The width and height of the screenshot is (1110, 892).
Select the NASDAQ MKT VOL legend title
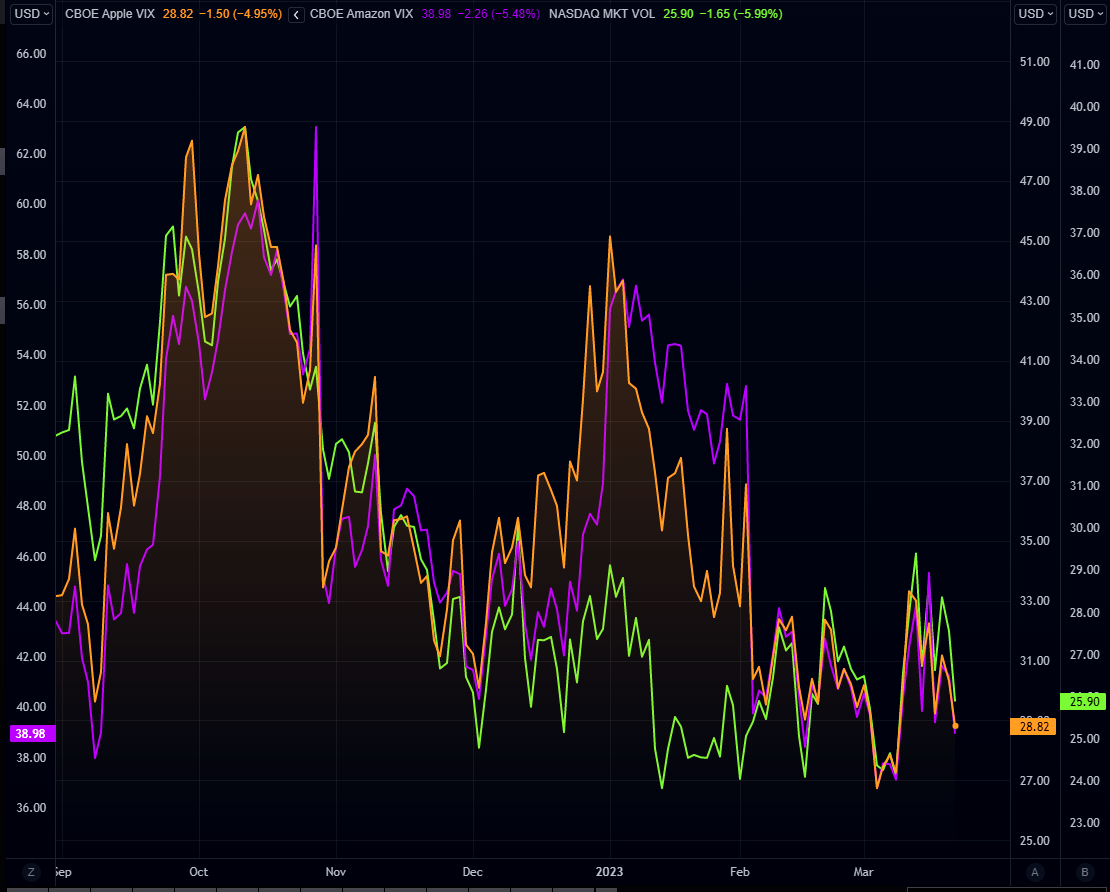point(601,13)
